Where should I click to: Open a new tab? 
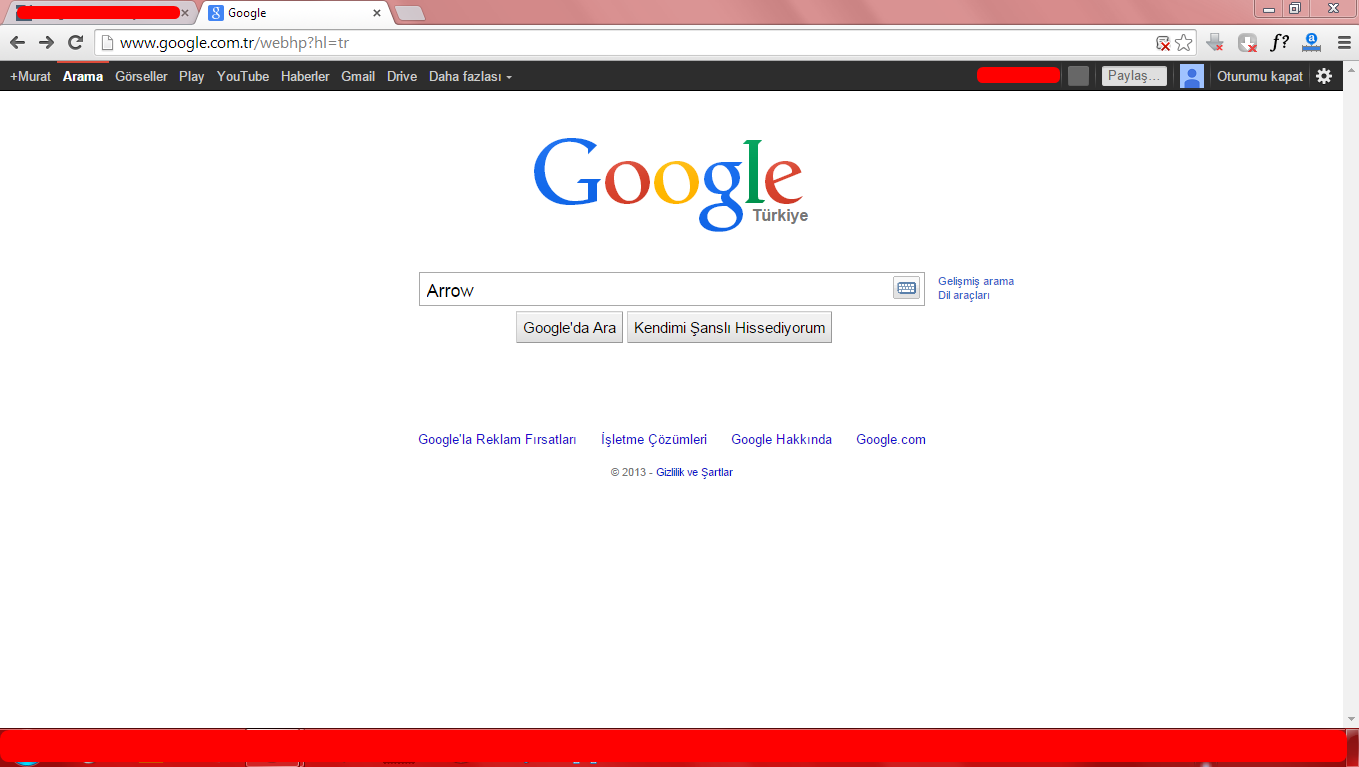(410, 13)
